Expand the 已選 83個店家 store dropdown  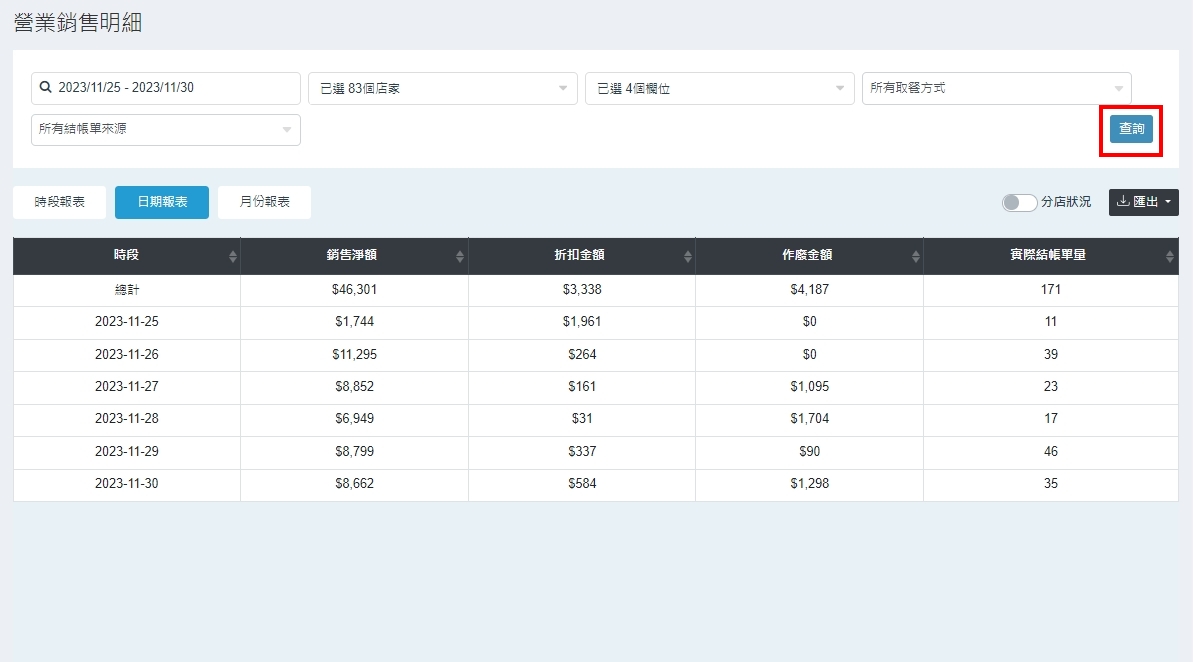click(x=442, y=88)
